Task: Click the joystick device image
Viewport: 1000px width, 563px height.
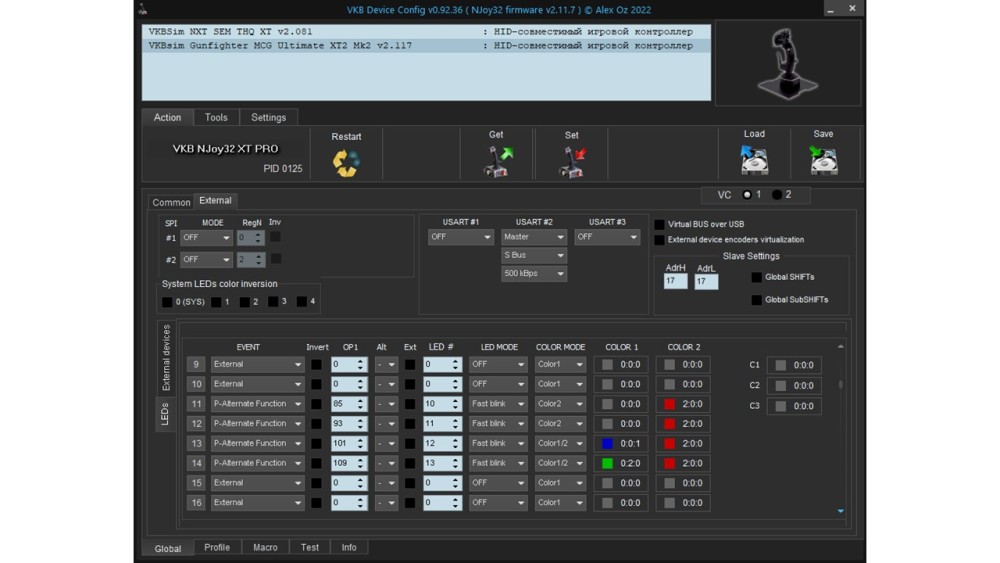Action: tap(787, 63)
